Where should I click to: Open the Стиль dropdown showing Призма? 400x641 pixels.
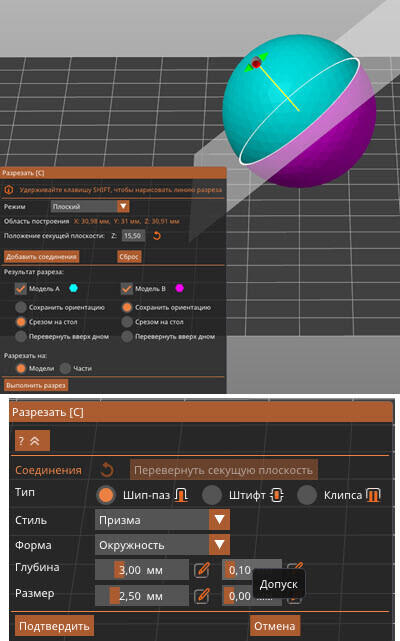click(x=162, y=520)
